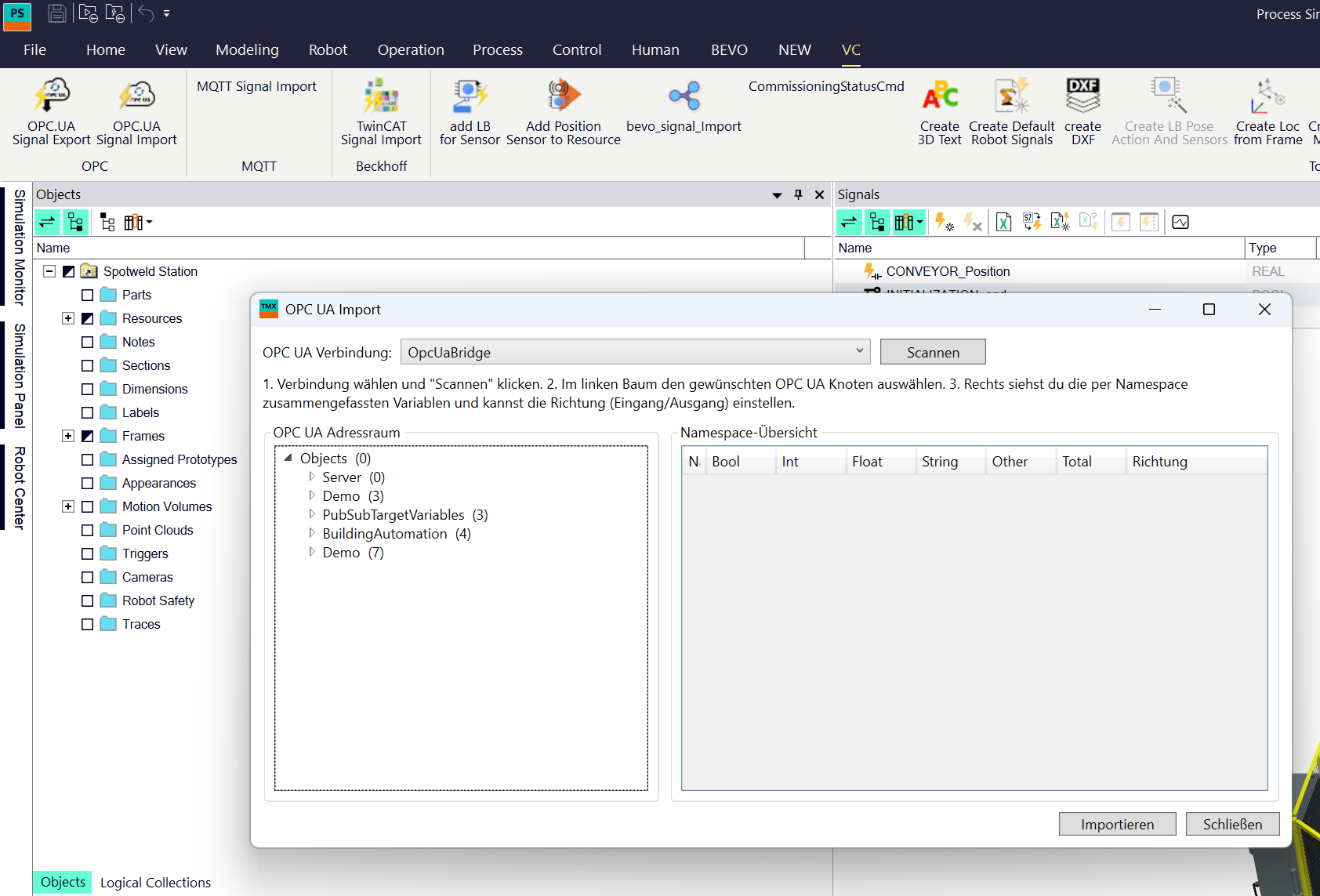This screenshot has height=896, width=1320.
Task: Click the Schließen button
Action: 1232,824
